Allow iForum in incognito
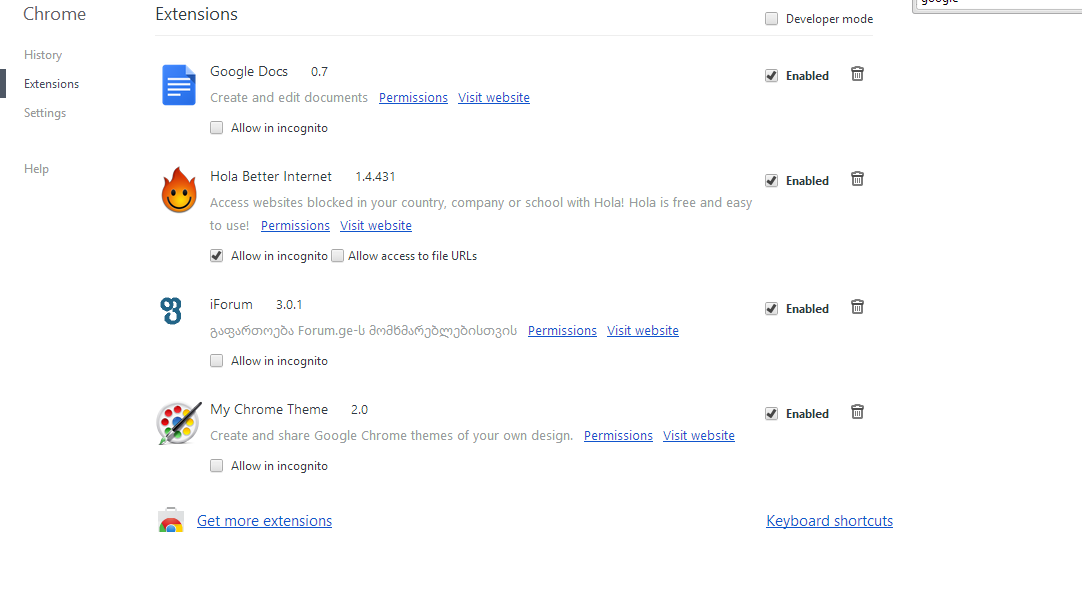 pyautogui.click(x=217, y=361)
